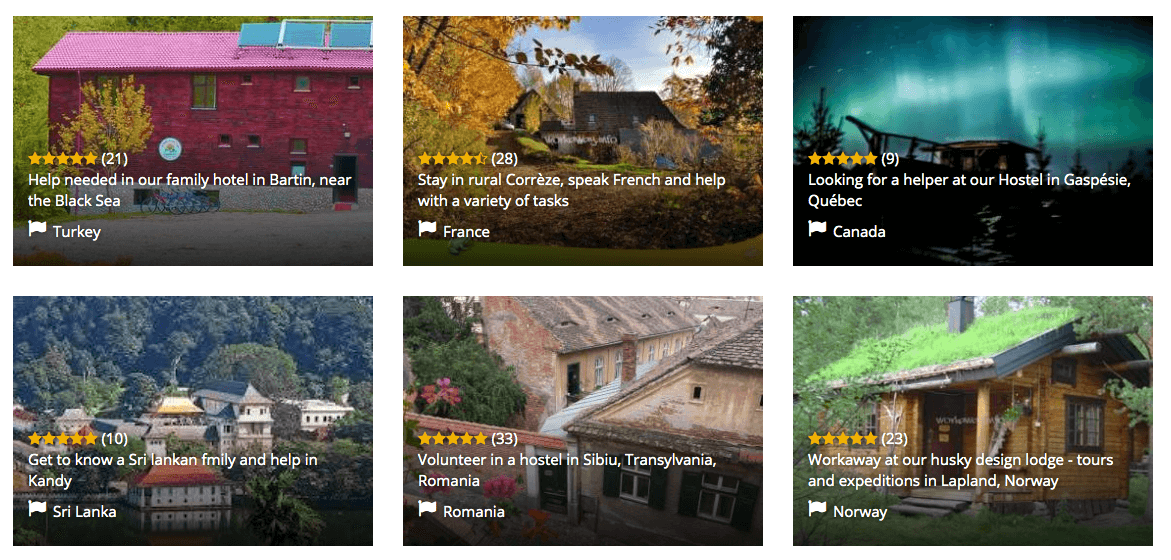The width and height of the screenshot is (1171, 560).
Task: Click the flag icon beside Norway
Action: tap(817, 510)
